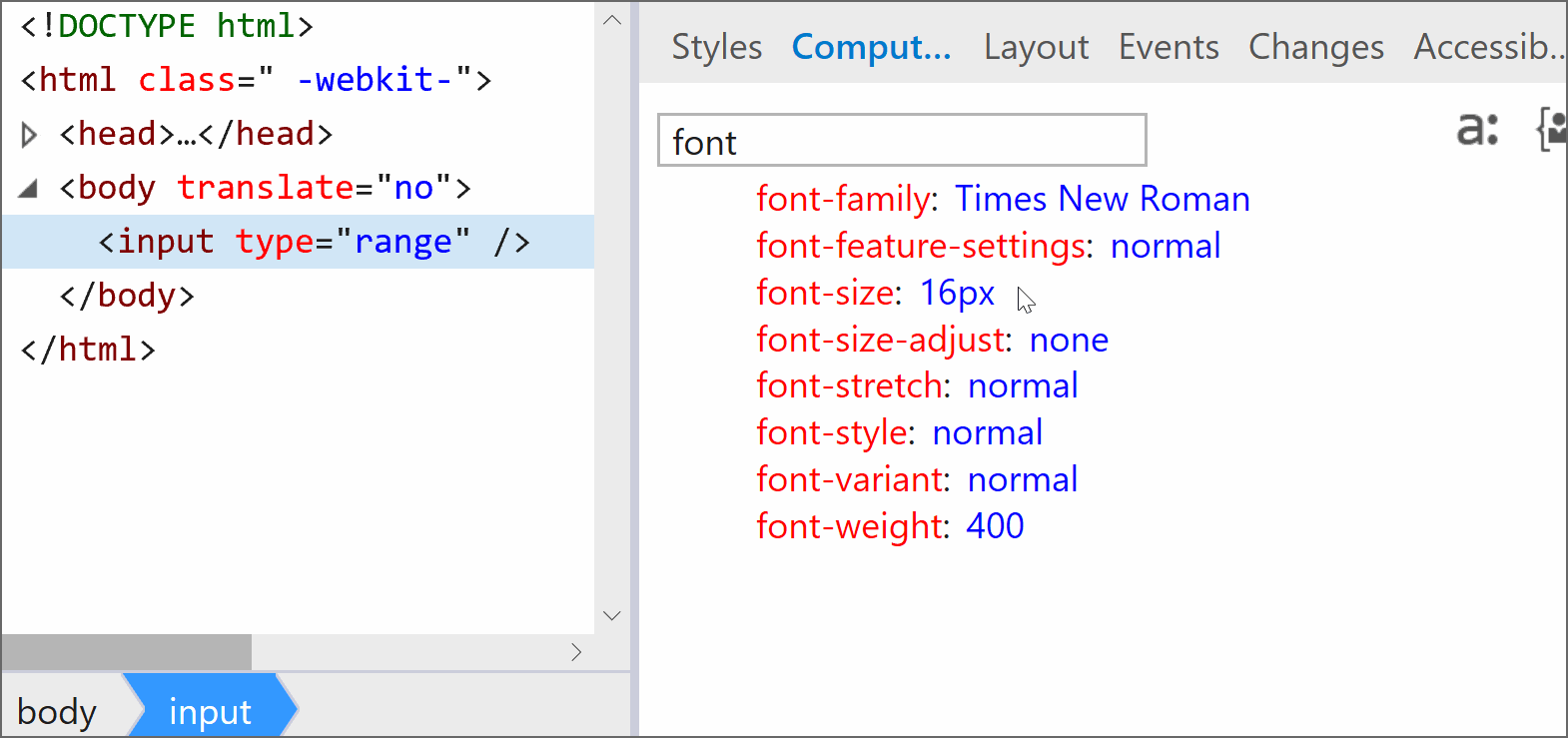
Task: Select the input type="range" node
Action: coord(314,242)
